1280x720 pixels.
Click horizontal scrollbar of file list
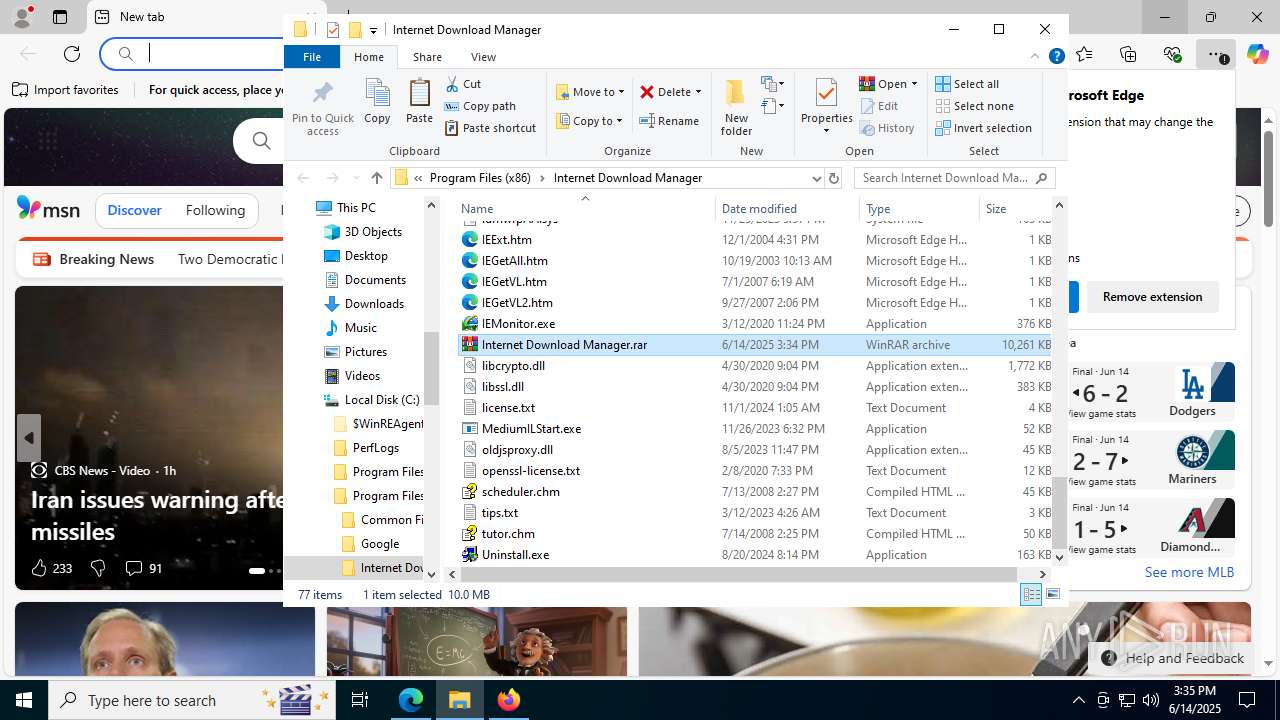[737, 574]
